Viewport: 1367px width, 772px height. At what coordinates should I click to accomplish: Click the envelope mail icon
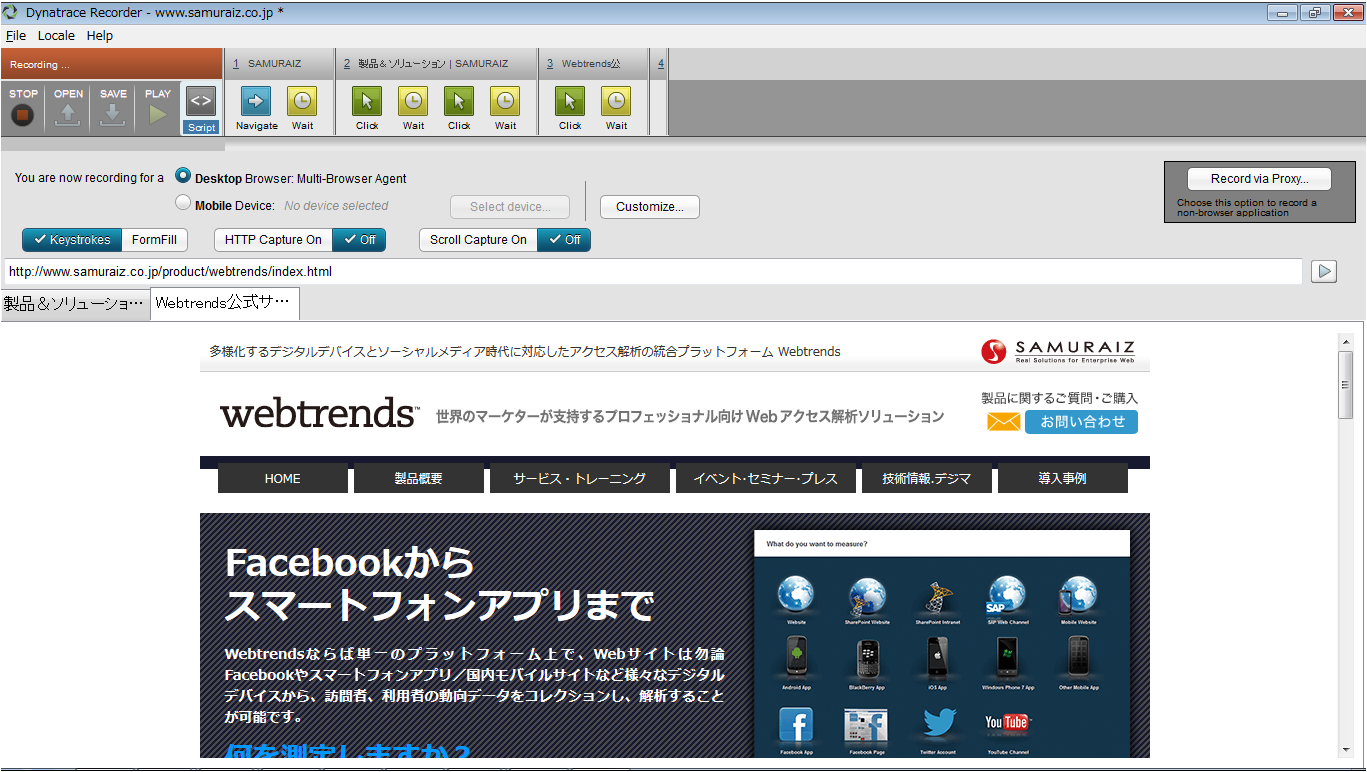1003,422
